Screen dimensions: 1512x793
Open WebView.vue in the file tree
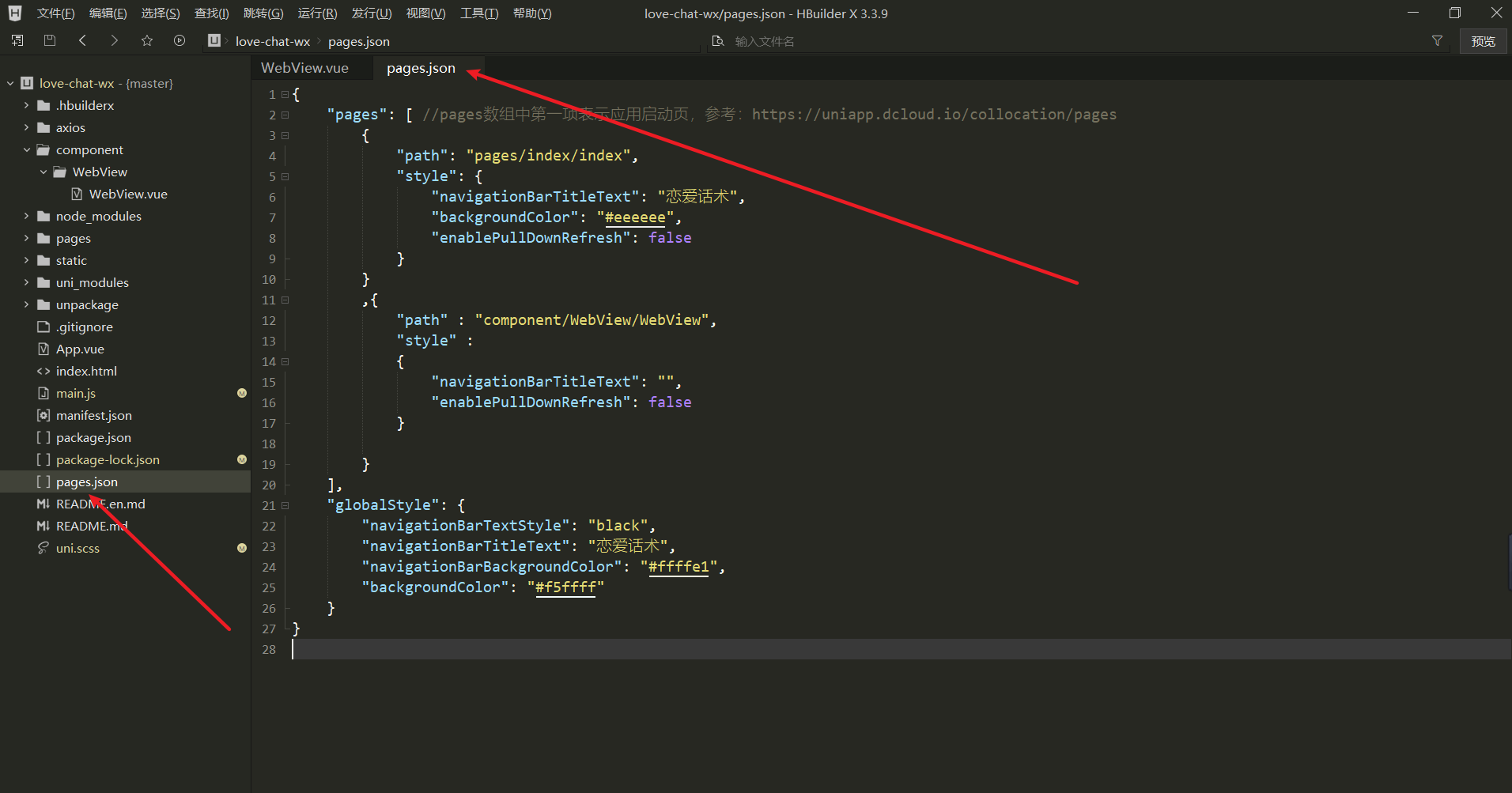pyautogui.click(x=125, y=194)
